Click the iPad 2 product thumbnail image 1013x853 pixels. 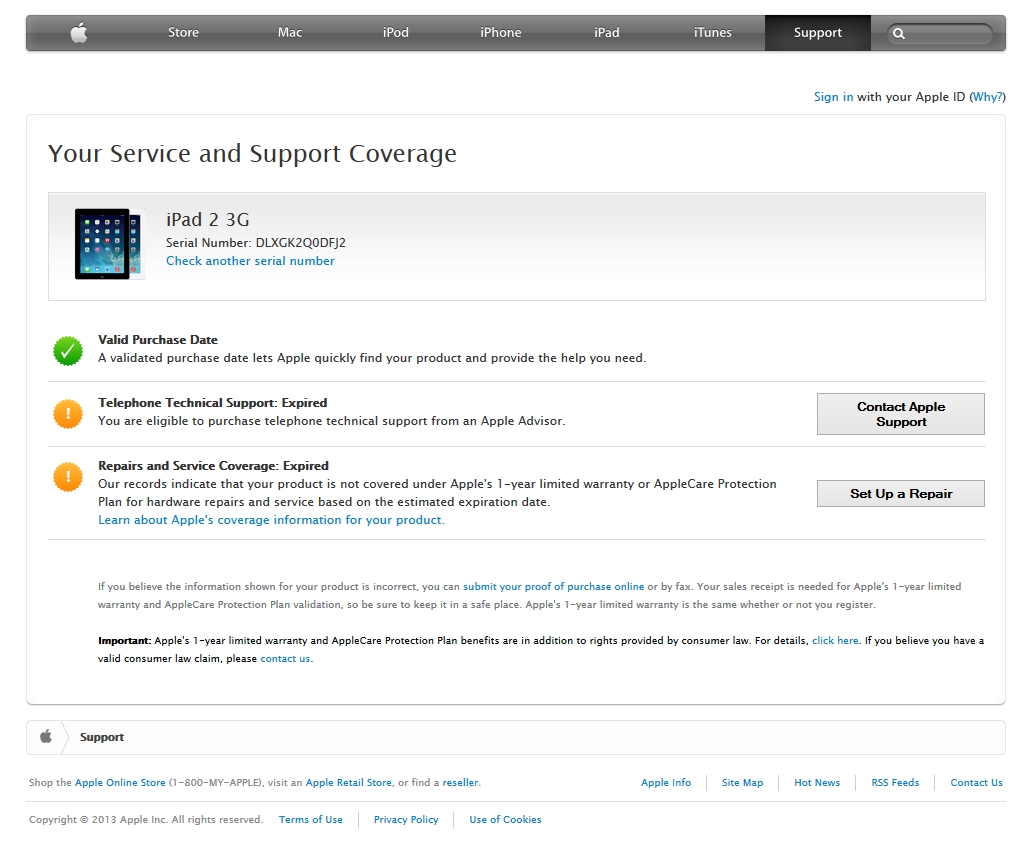point(108,244)
